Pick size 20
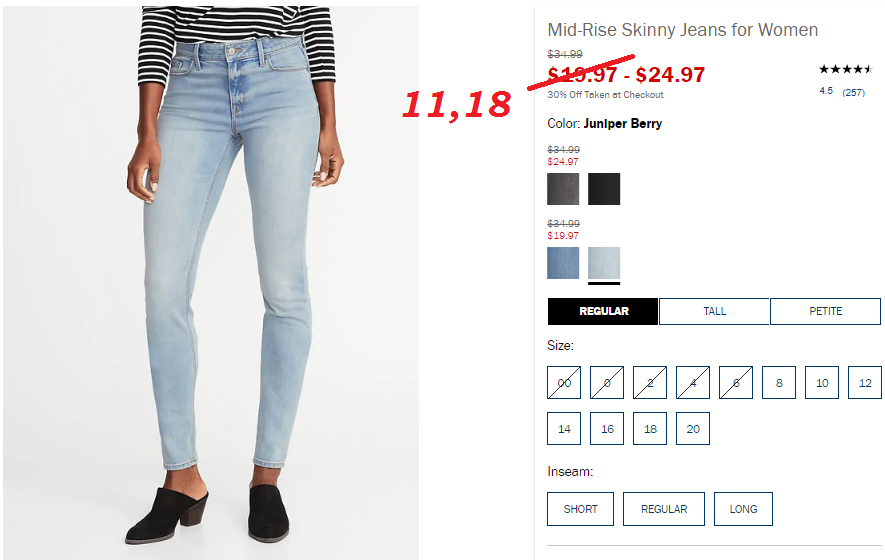This screenshot has width=885, height=560. tap(693, 428)
